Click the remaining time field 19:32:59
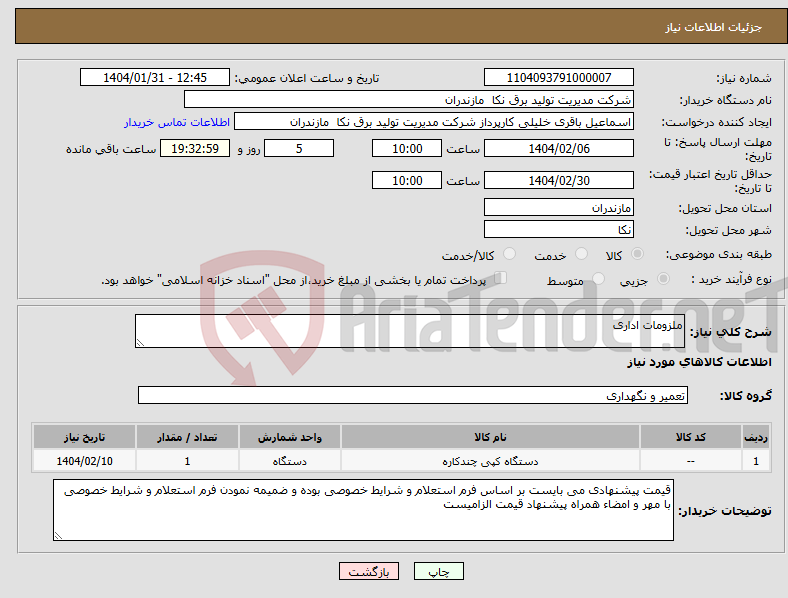The height and width of the screenshot is (598, 788). tap(195, 148)
